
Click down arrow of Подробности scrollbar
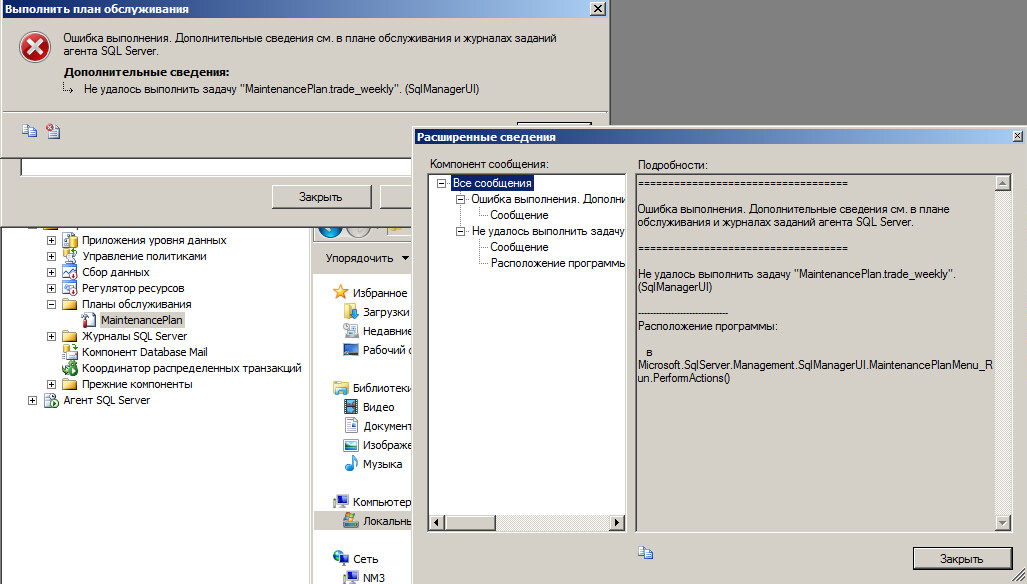click(1003, 522)
